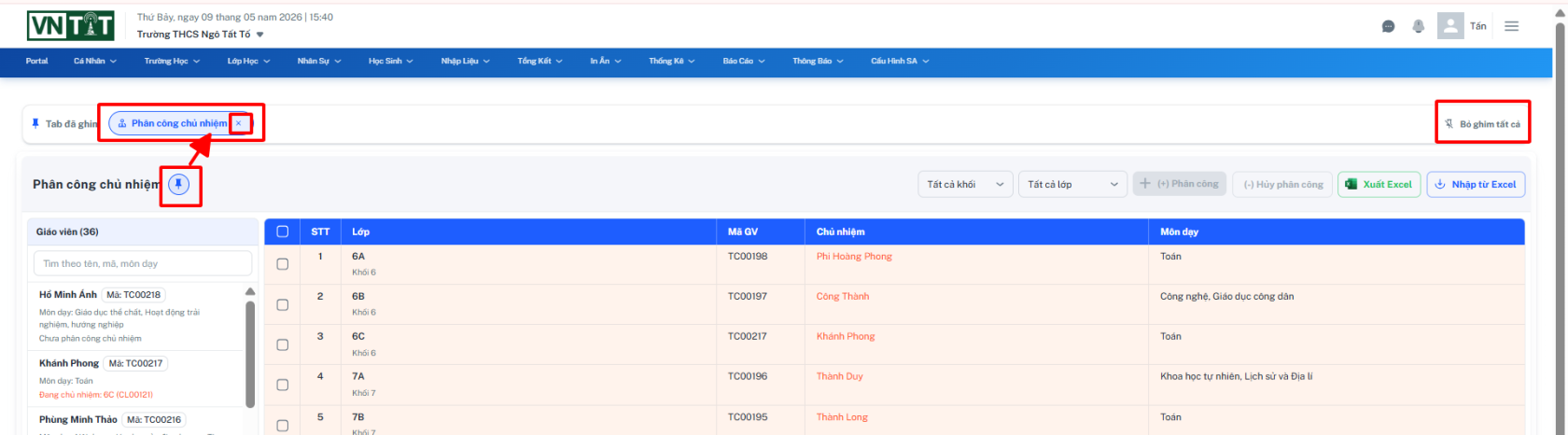Open the Portal menu item
This screenshot has width=1568, height=435.
(x=37, y=62)
